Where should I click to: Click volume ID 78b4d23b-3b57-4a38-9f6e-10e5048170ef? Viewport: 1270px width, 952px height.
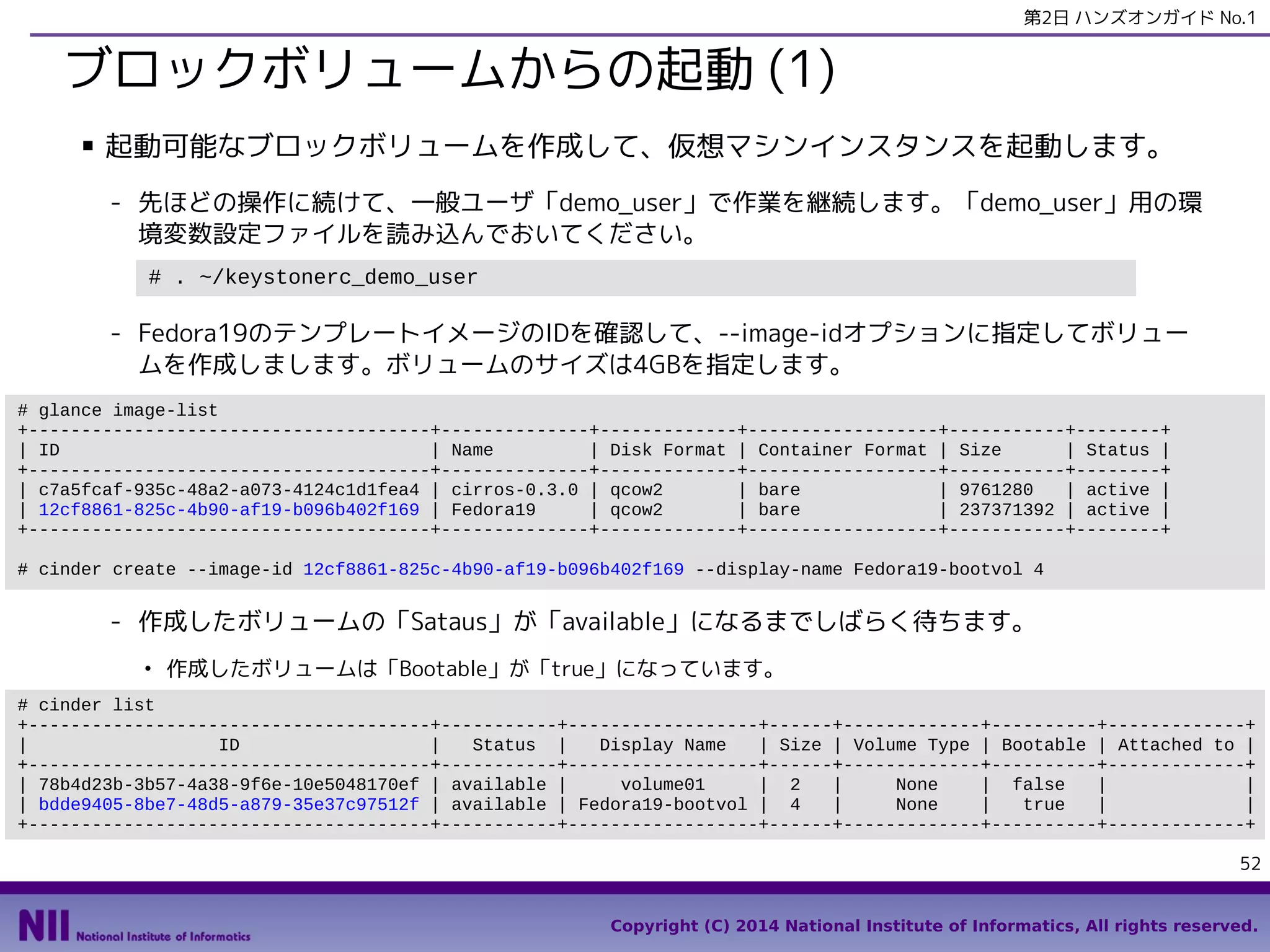click(229, 784)
